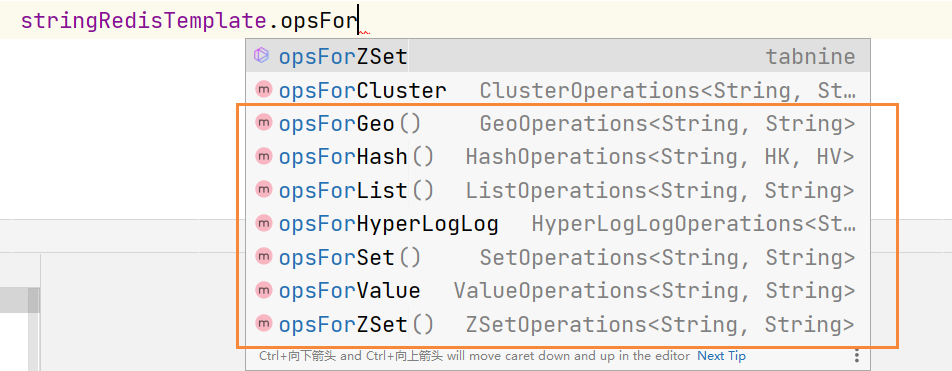Screen dimensions: 952x371
Task: Click the method icon beside opsForValue
Action: 263,290
